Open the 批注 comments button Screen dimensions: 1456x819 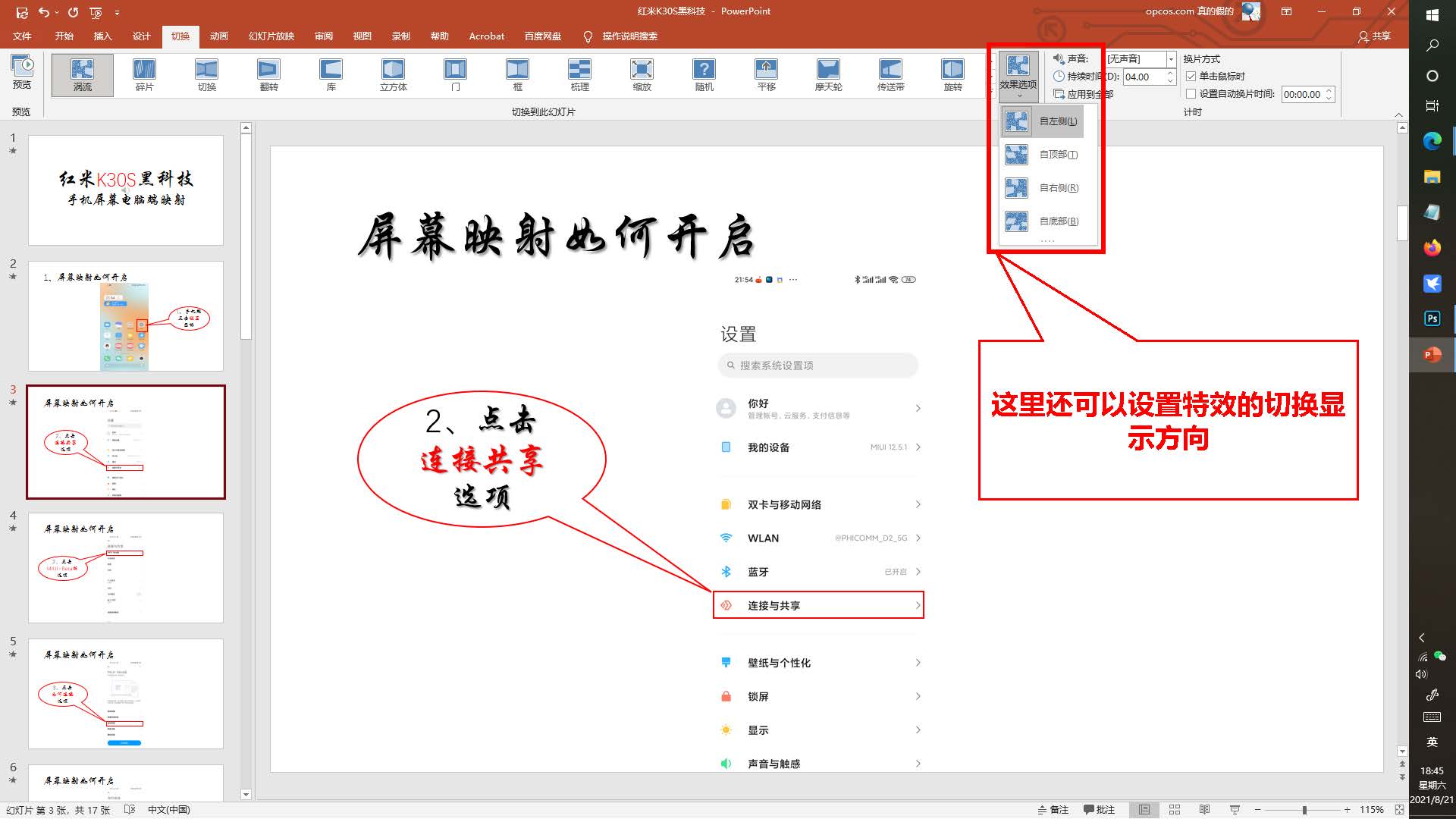pos(1099,810)
